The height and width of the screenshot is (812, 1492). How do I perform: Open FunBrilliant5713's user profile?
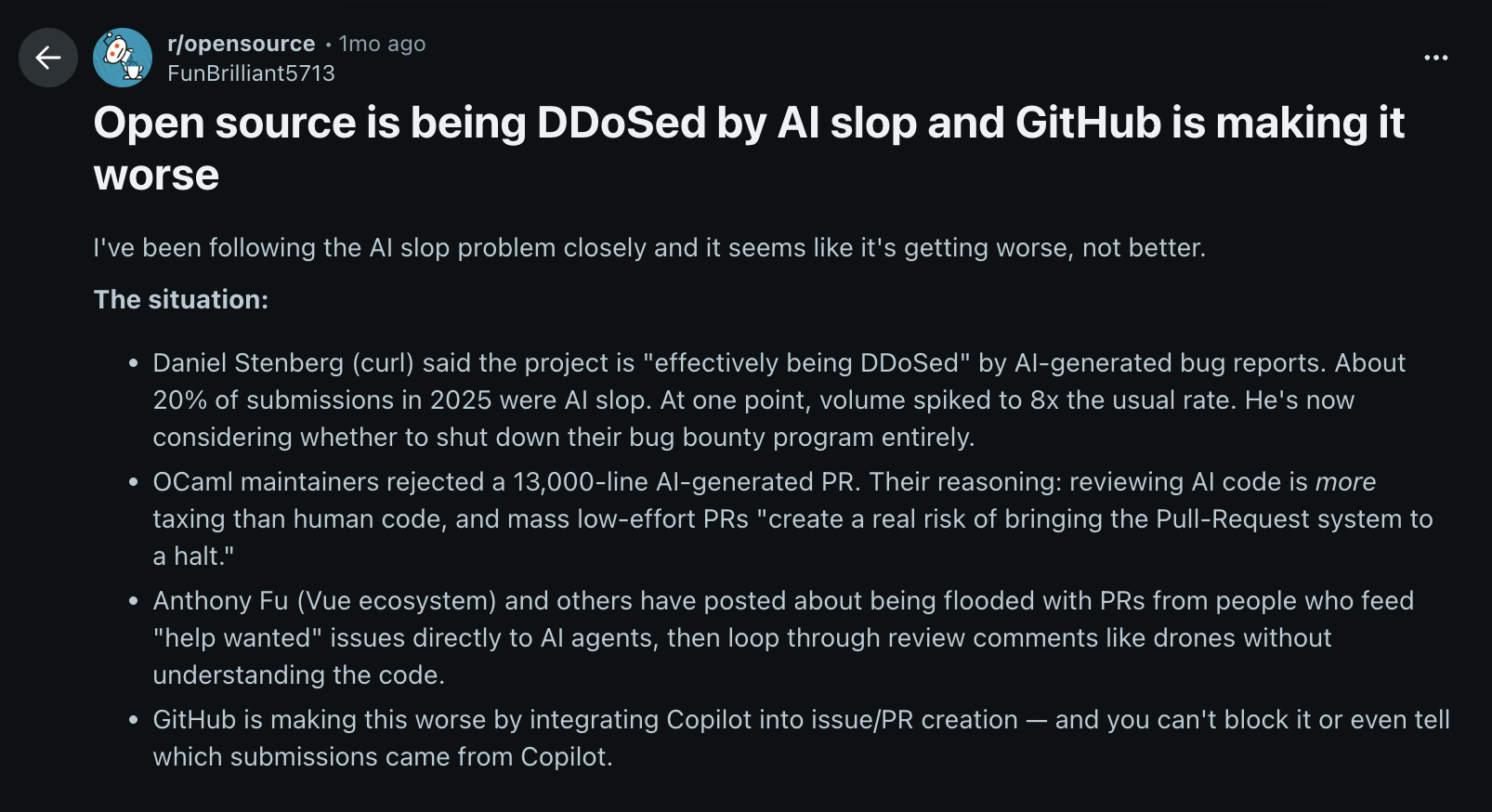[x=251, y=72]
